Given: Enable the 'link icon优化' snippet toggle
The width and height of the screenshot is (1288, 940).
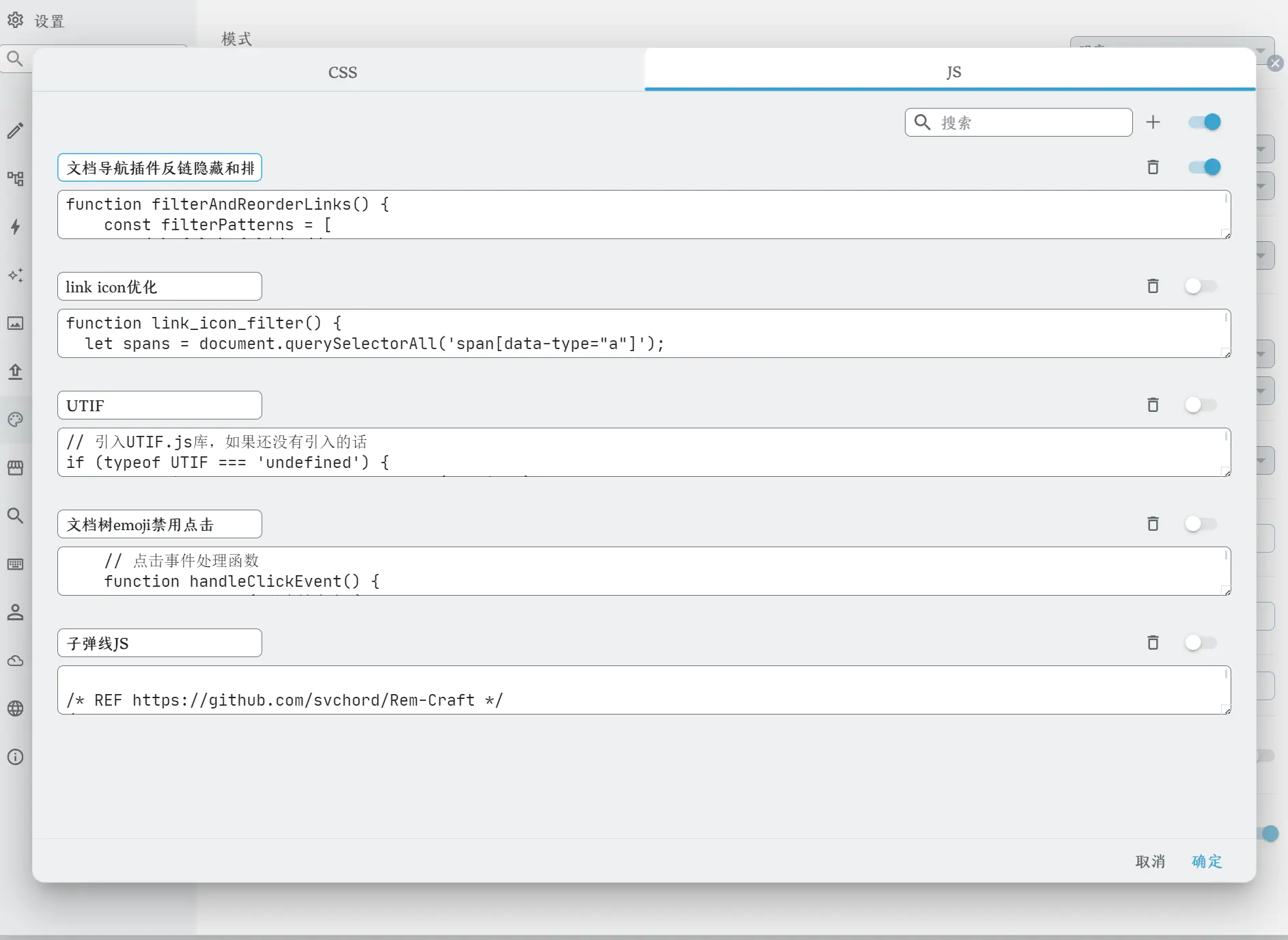Looking at the screenshot, I should [x=1201, y=286].
